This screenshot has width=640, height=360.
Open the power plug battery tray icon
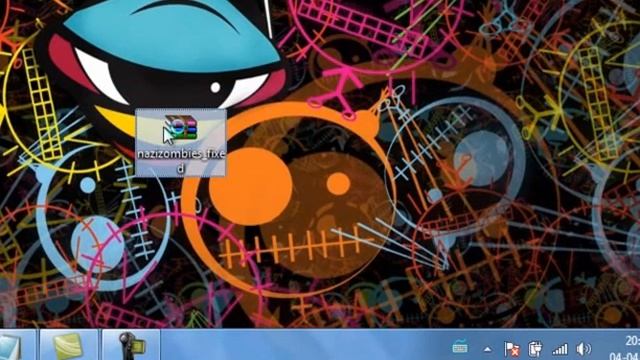click(x=535, y=349)
